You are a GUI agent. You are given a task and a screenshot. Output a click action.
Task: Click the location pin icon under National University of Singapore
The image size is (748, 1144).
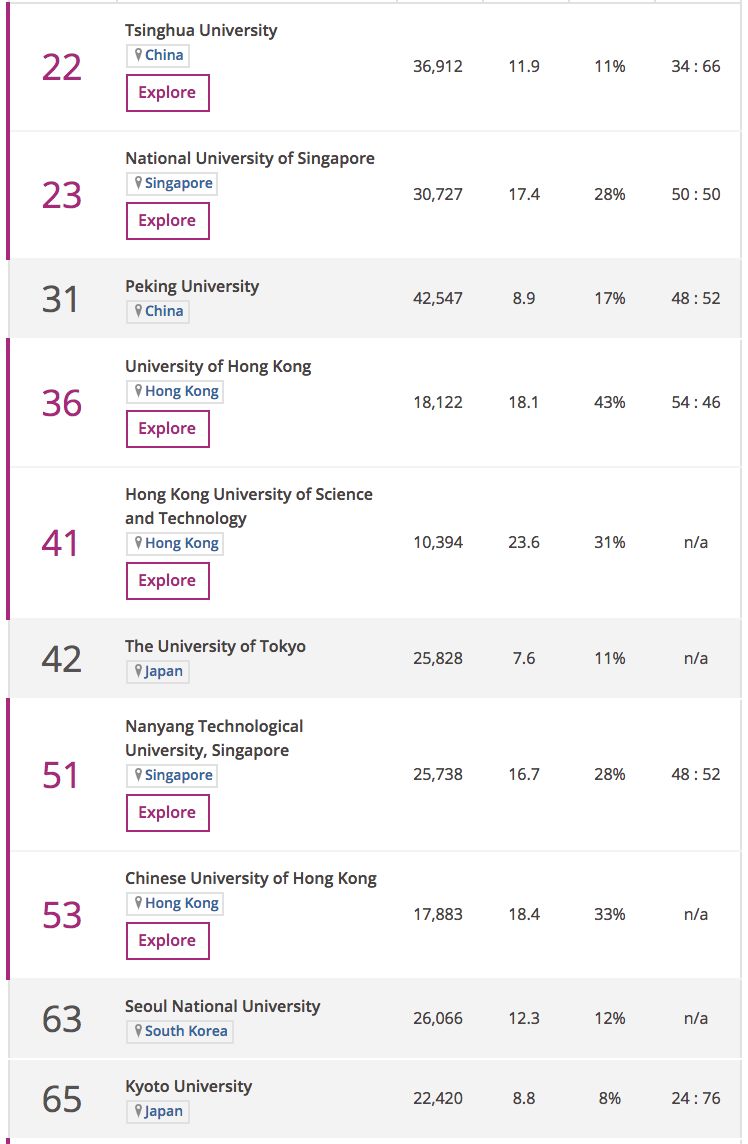click(138, 183)
